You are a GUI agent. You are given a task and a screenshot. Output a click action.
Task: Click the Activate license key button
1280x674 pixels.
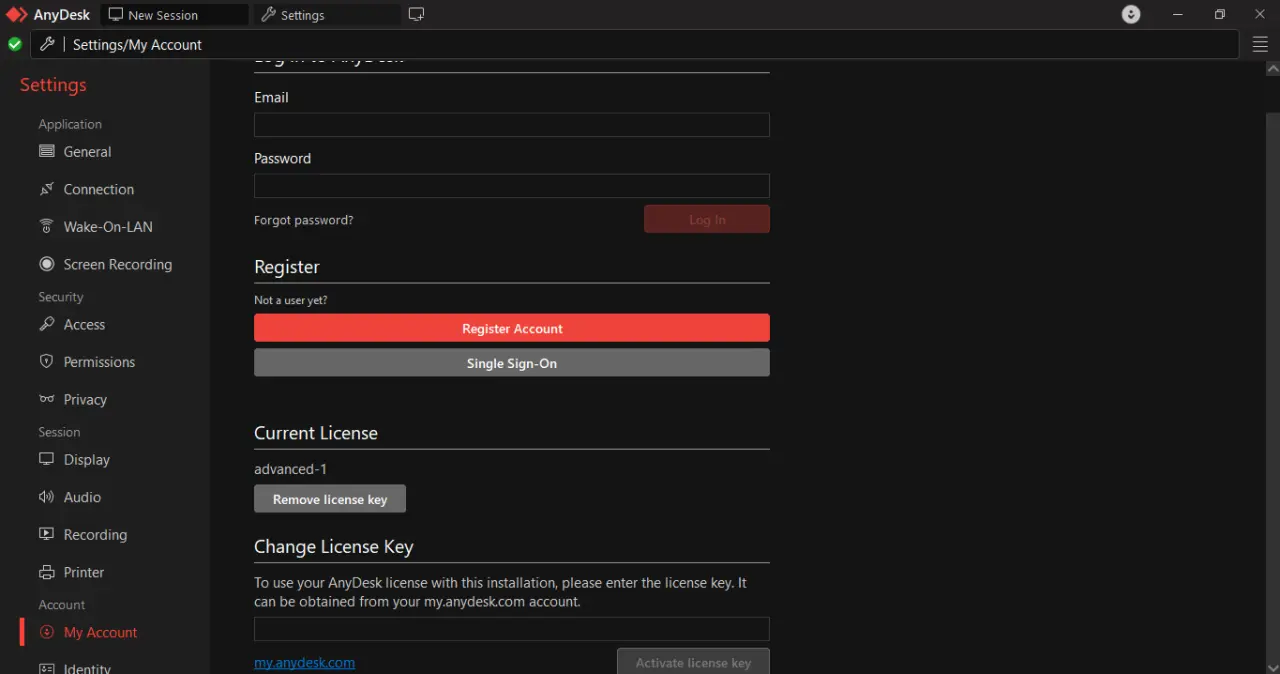click(693, 662)
